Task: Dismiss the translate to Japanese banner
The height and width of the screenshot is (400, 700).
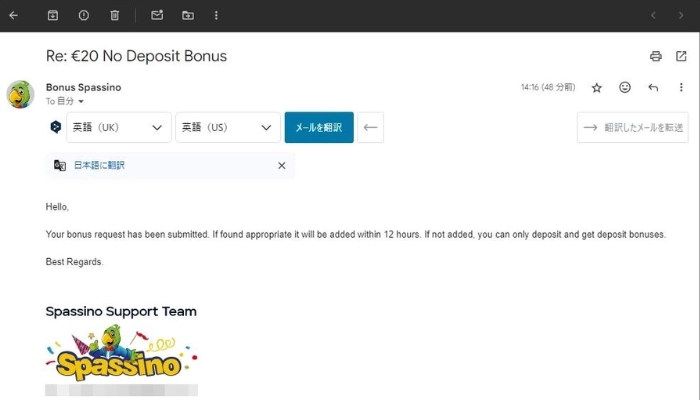Action: pyautogui.click(x=281, y=165)
